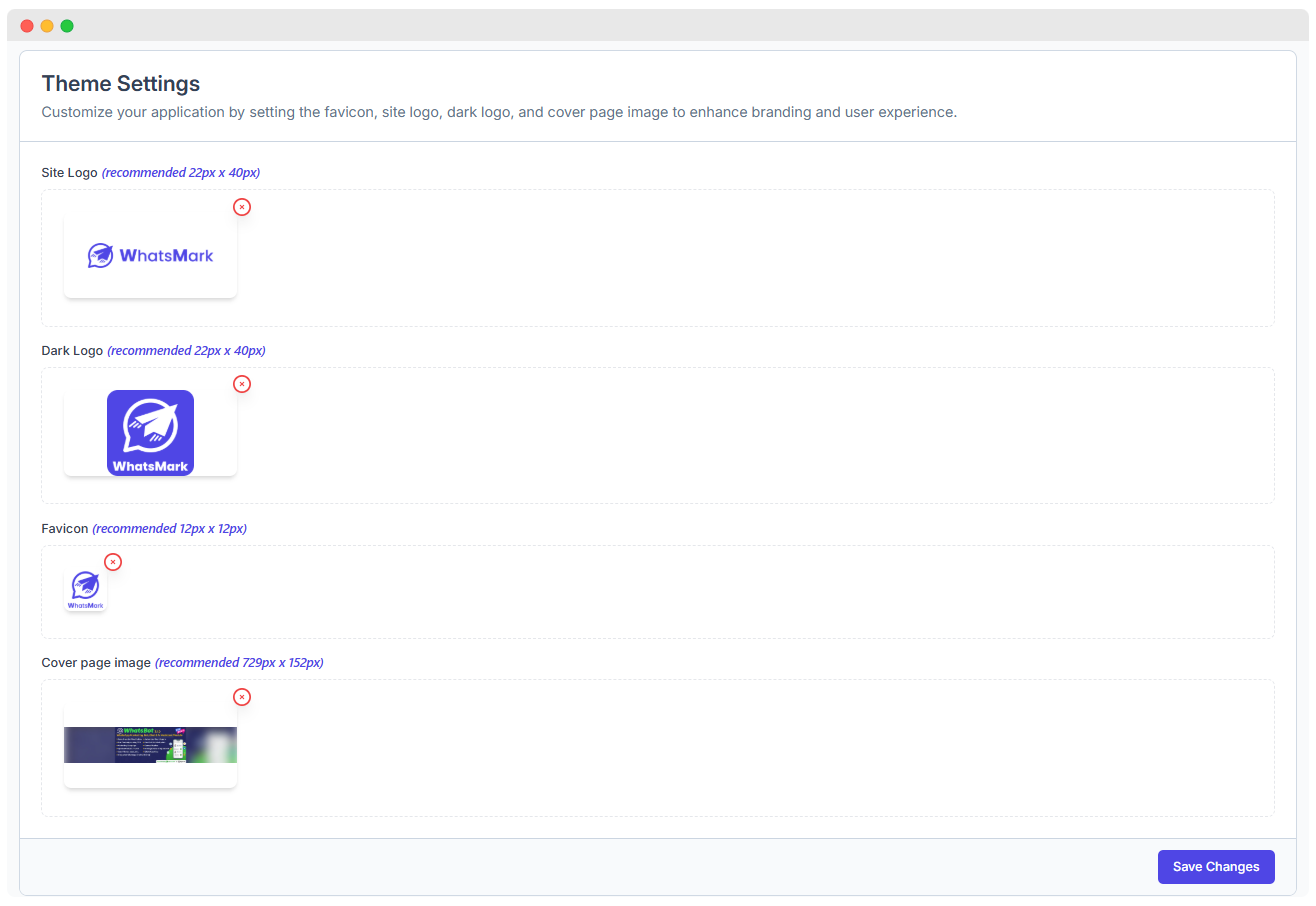Remove the Dark Logo image
Screen dimensions: 1316x906
click(242, 384)
